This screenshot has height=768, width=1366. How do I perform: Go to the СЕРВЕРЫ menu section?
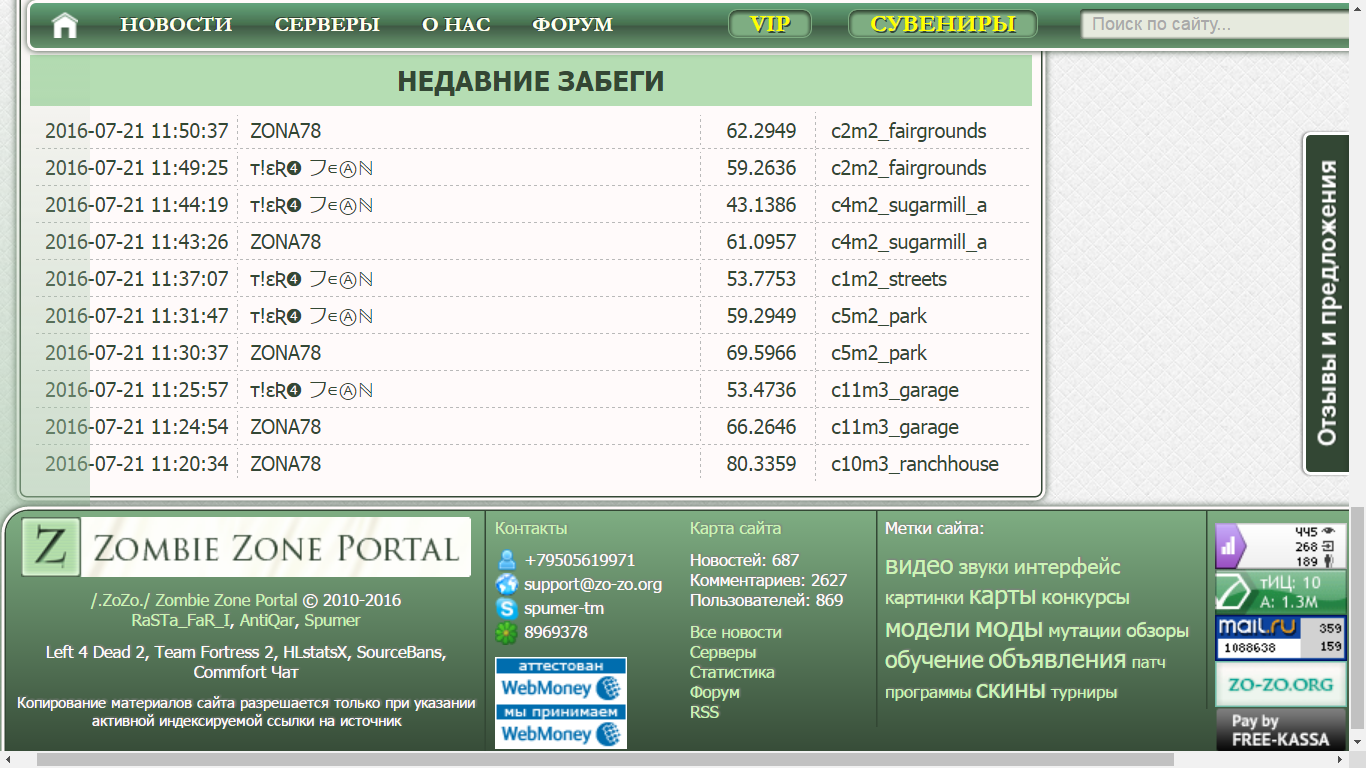(327, 25)
